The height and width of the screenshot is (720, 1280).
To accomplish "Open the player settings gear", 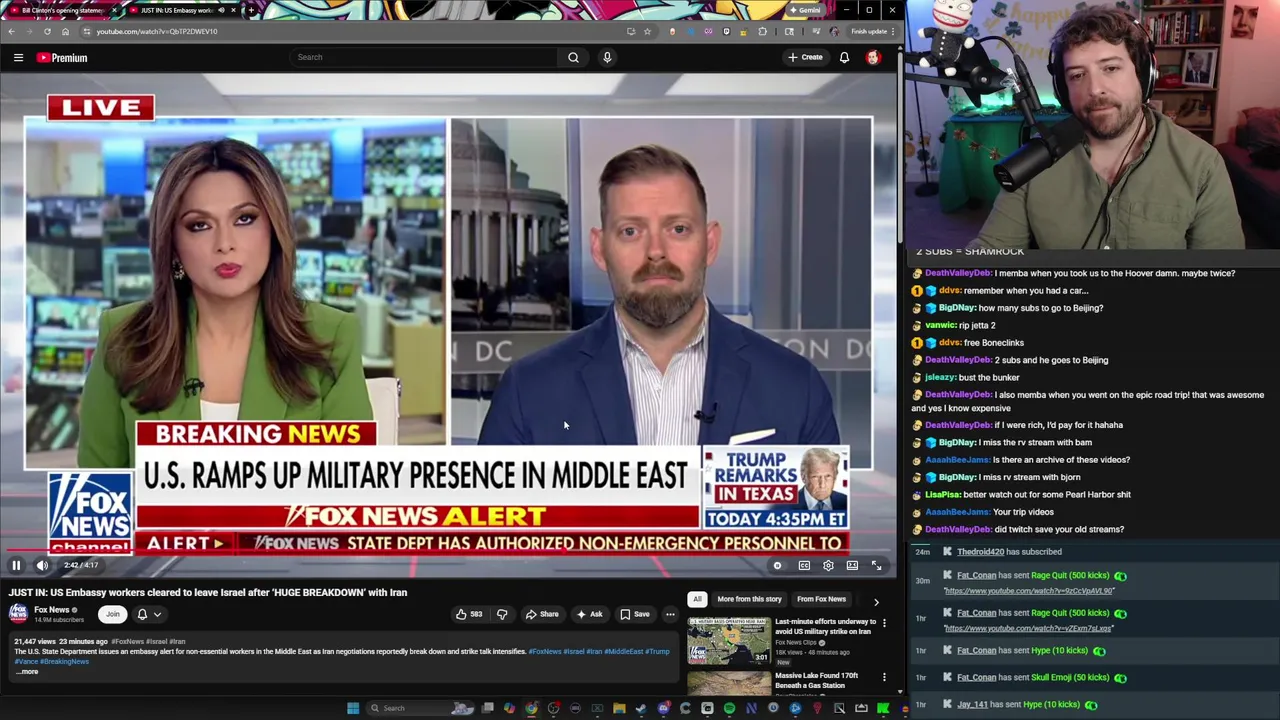I will pos(828,565).
